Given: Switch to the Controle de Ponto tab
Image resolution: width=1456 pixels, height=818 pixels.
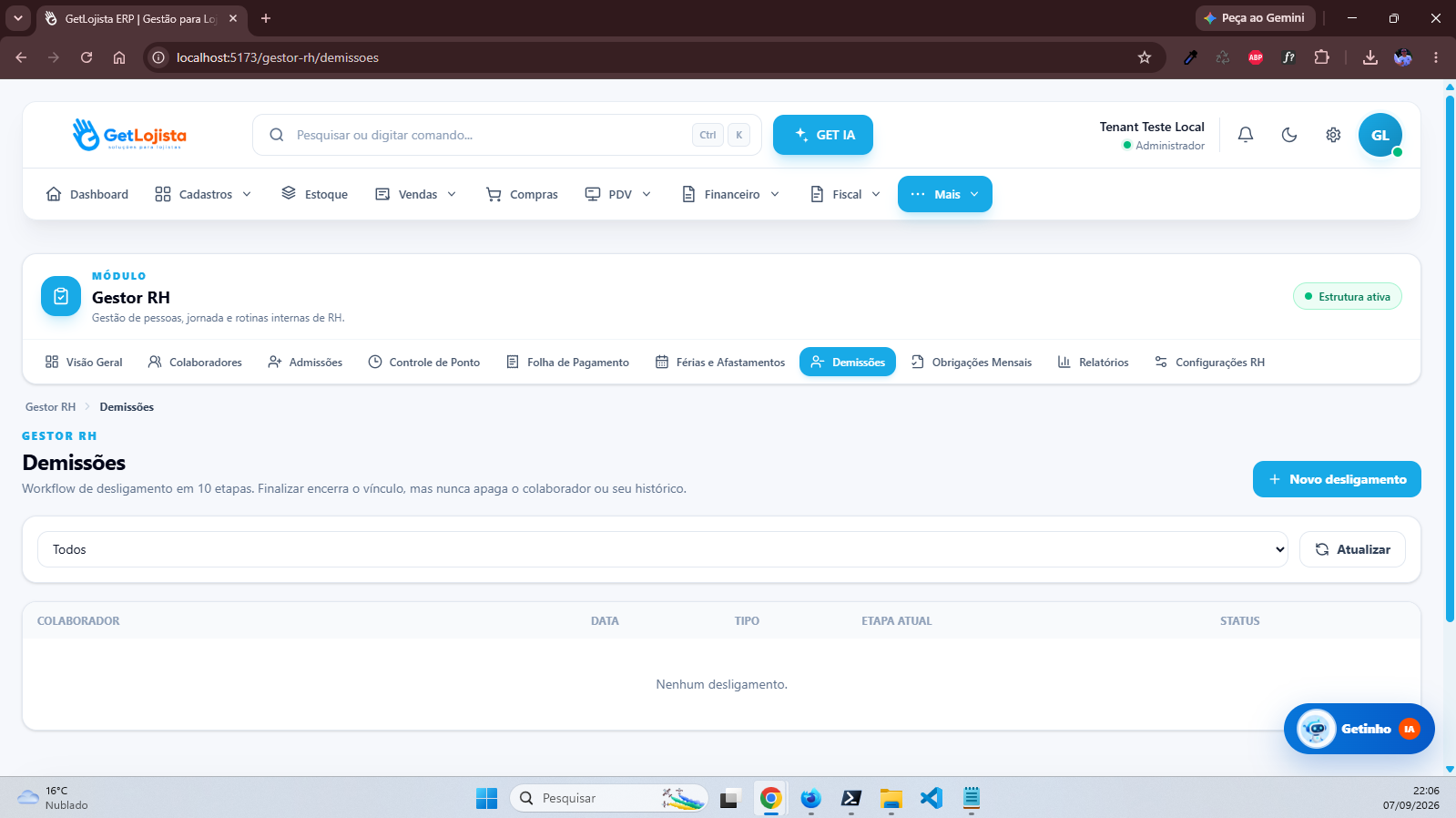Looking at the screenshot, I should 423,362.
